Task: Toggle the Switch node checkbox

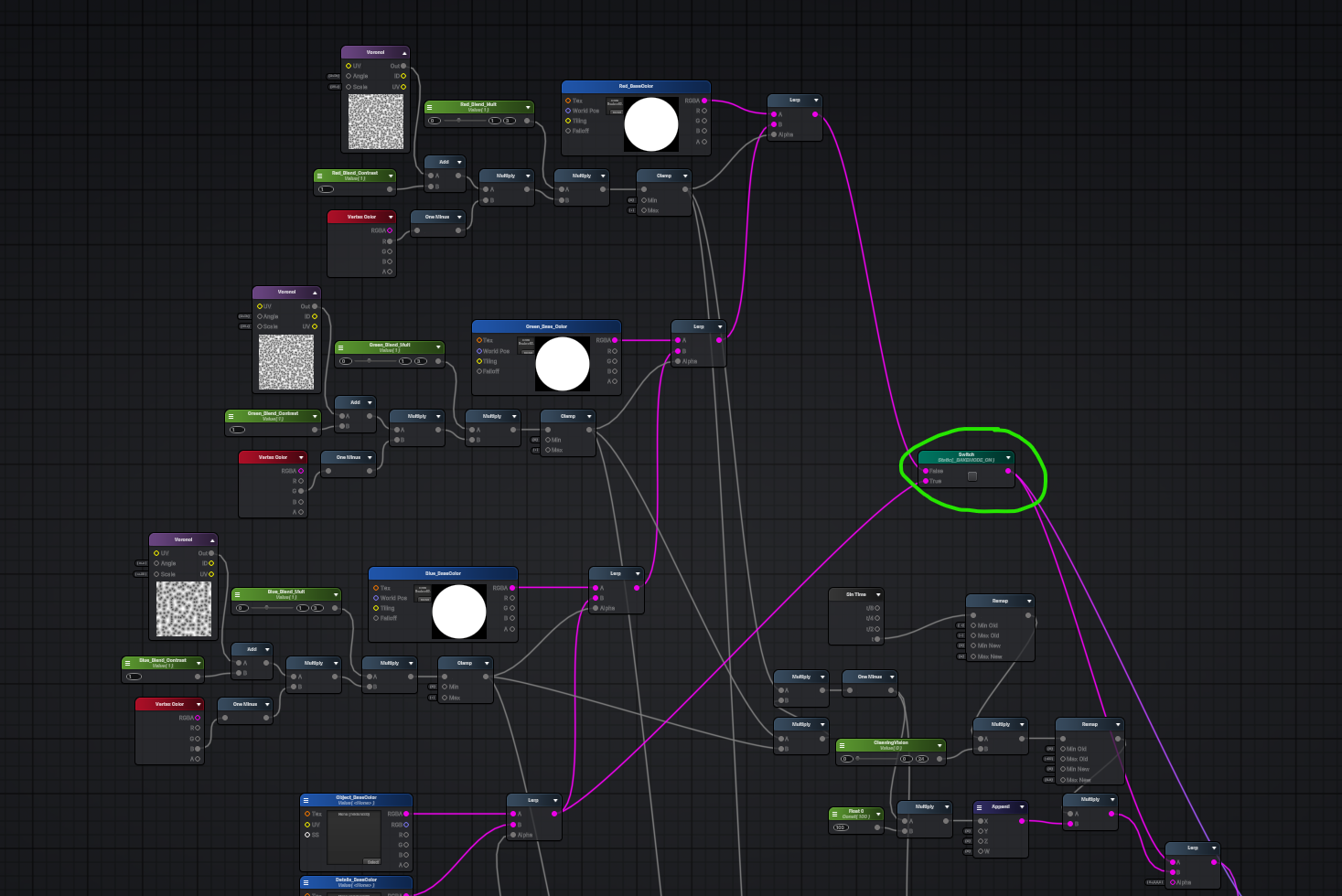Action: pos(972,475)
